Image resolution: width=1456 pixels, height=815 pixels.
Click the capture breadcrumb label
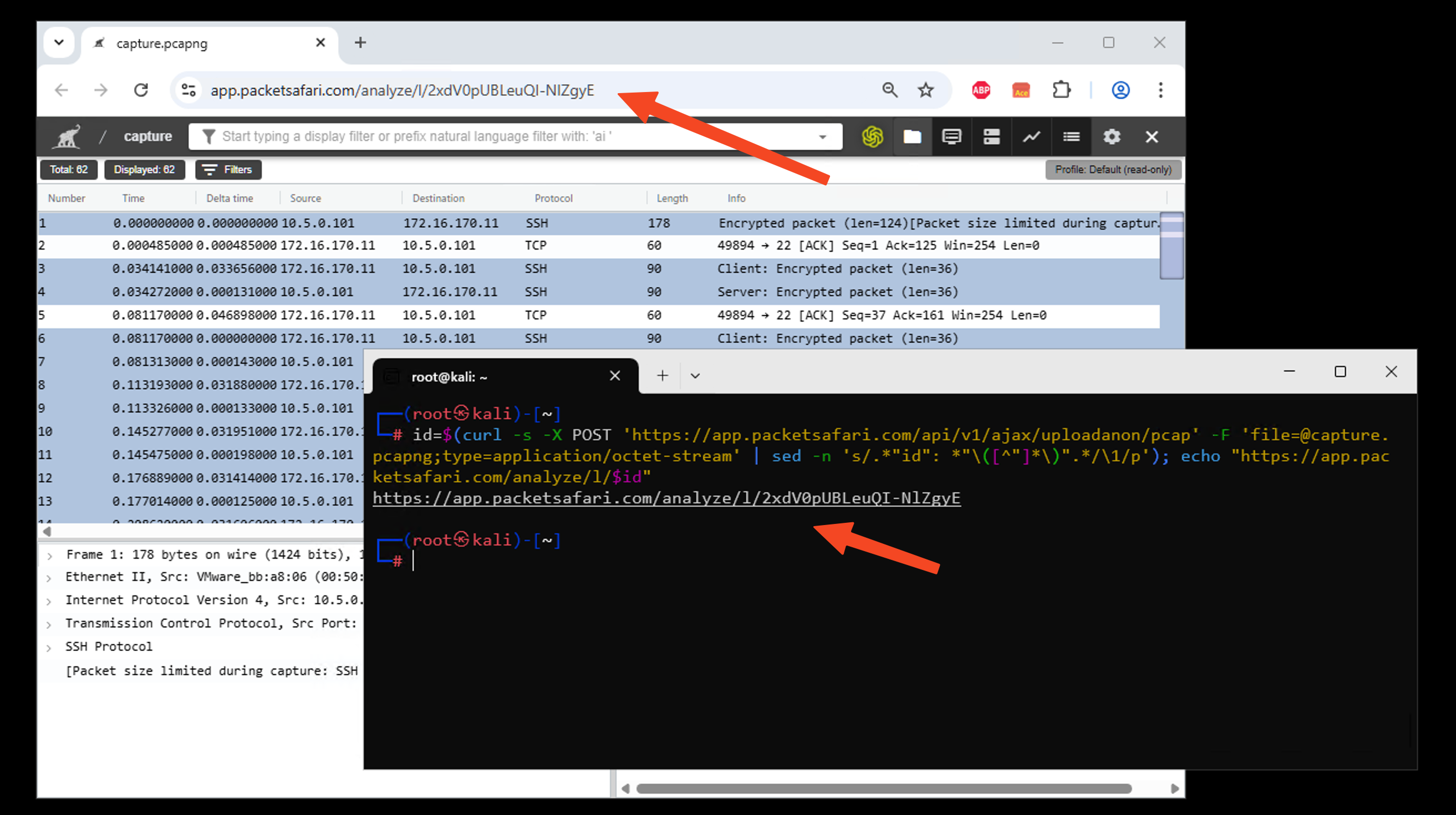tap(147, 136)
